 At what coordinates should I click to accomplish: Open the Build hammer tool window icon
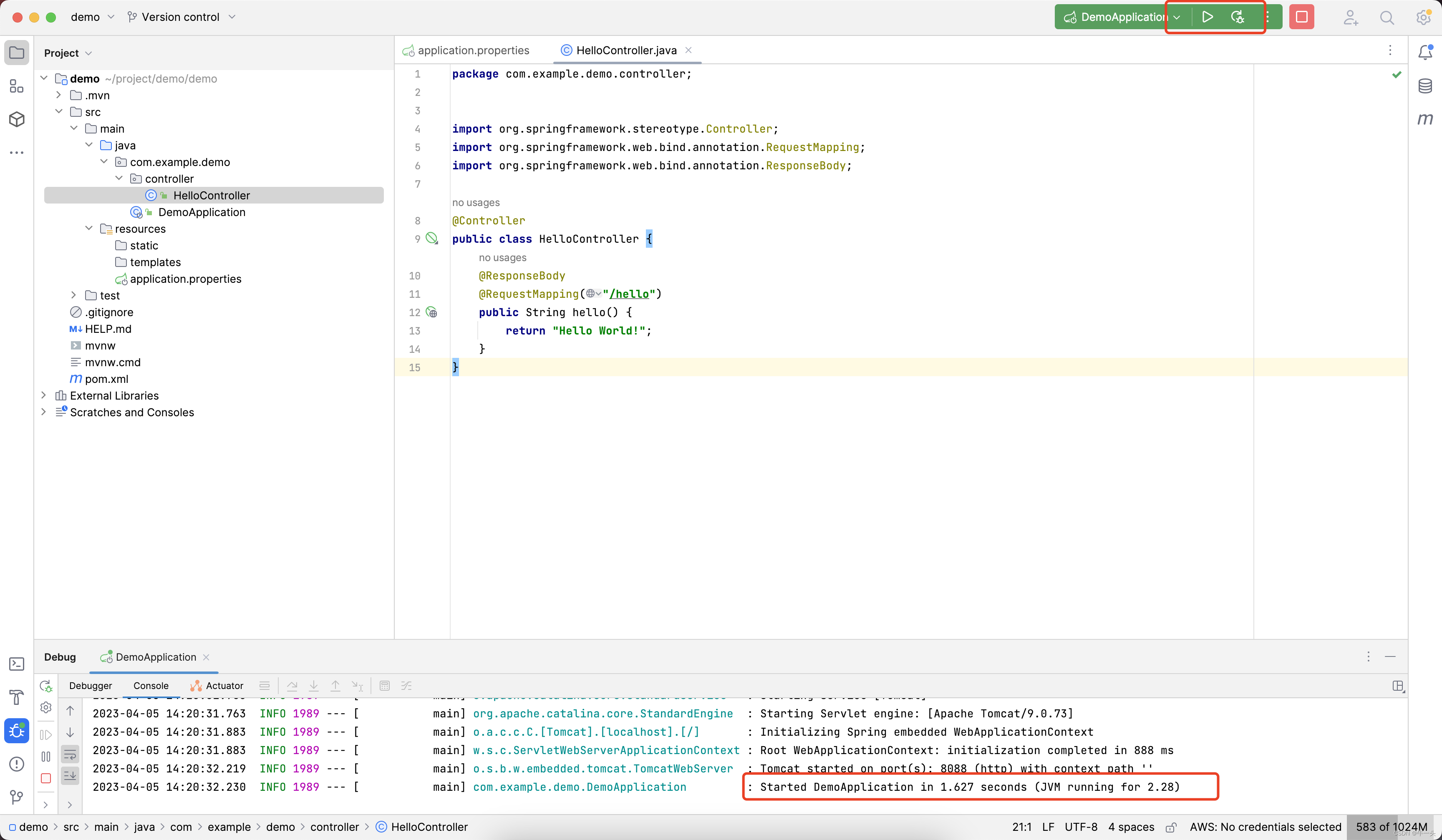[x=17, y=697]
